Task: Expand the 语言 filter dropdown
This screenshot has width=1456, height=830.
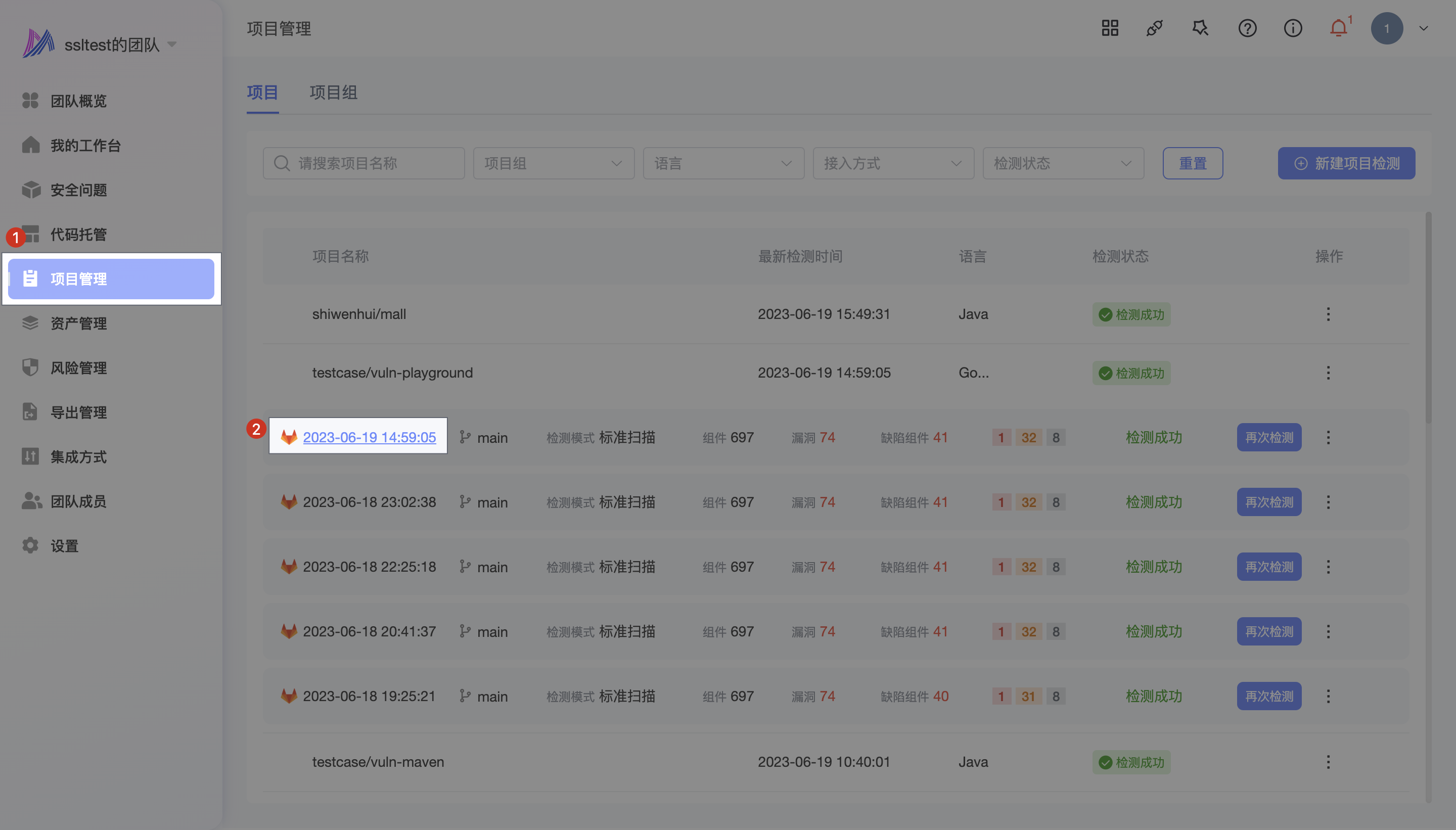Action: click(723, 164)
